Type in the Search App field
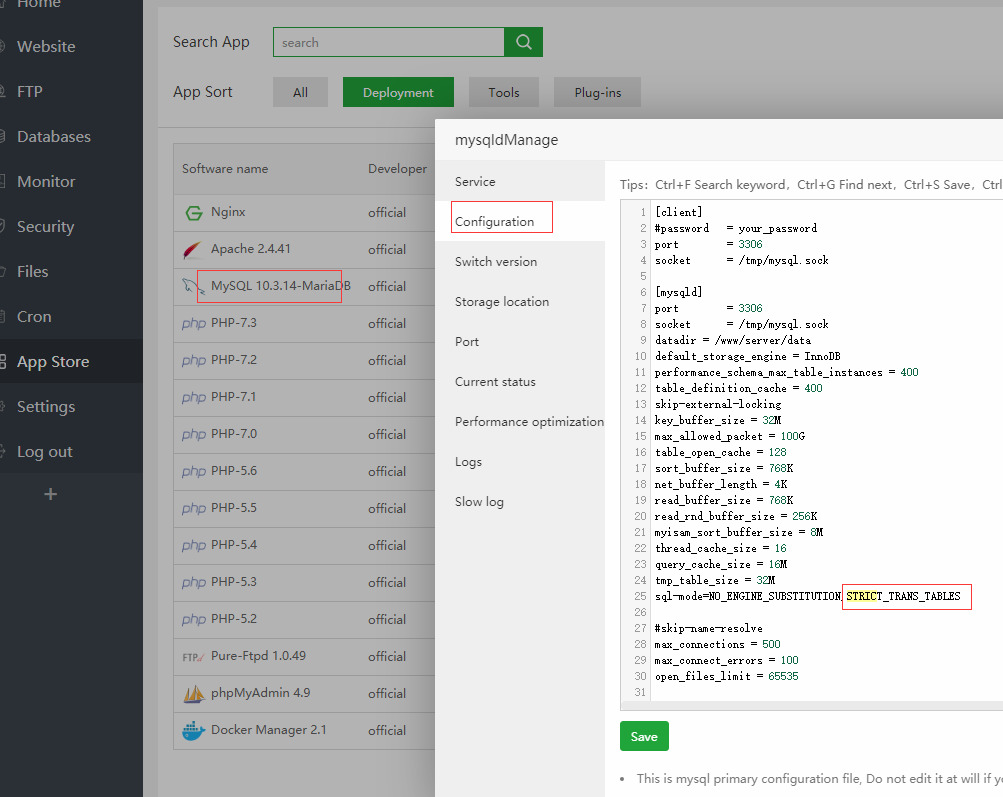The image size is (1003, 797). [x=388, y=42]
